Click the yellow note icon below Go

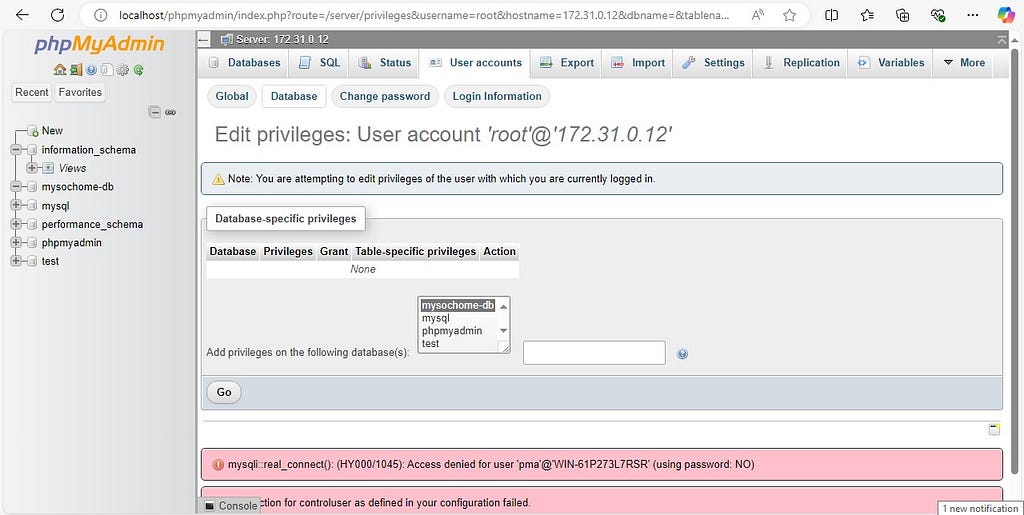point(994,429)
